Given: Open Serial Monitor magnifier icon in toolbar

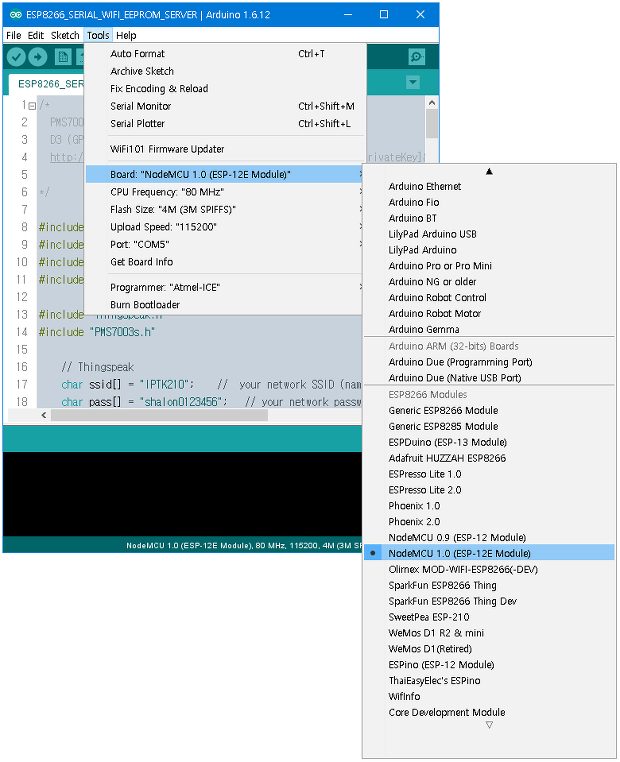Looking at the screenshot, I should tap(416, 57).
